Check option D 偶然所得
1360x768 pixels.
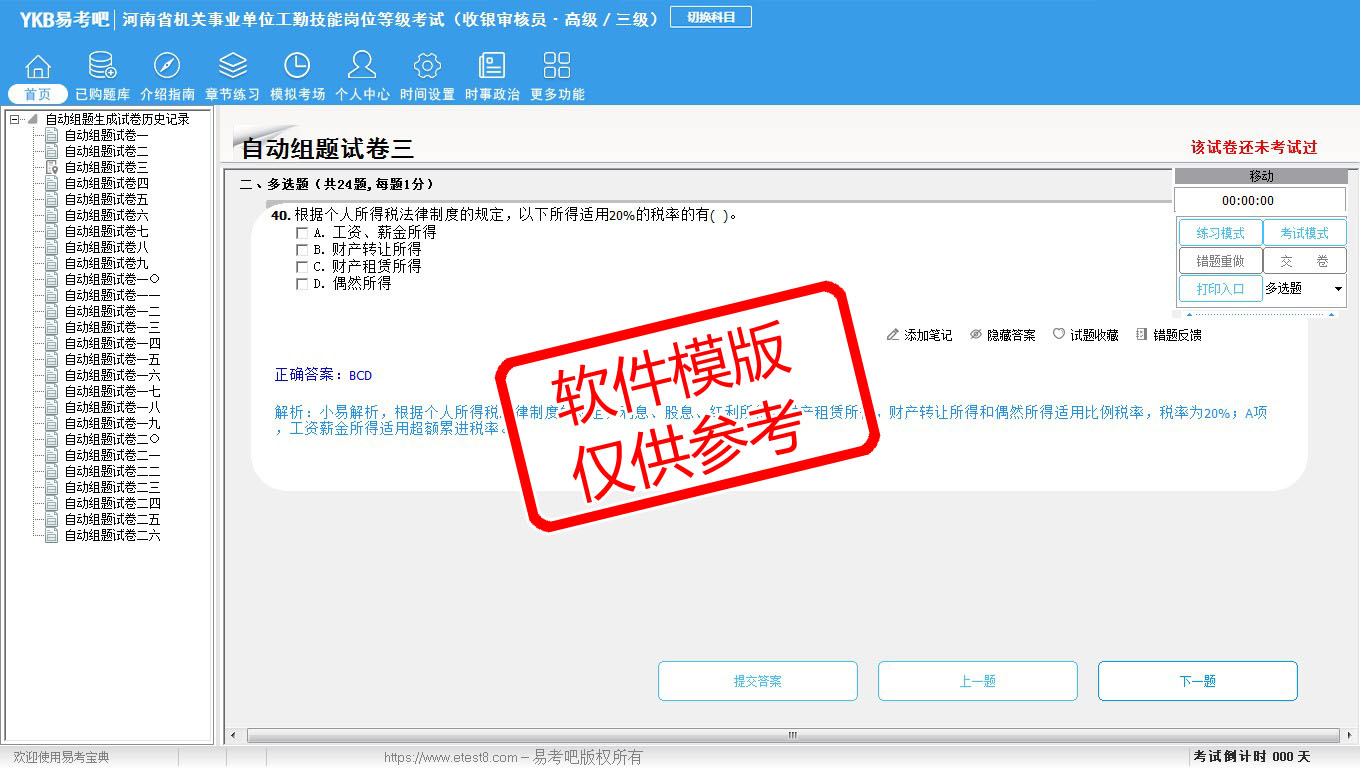tap(302, 284)
